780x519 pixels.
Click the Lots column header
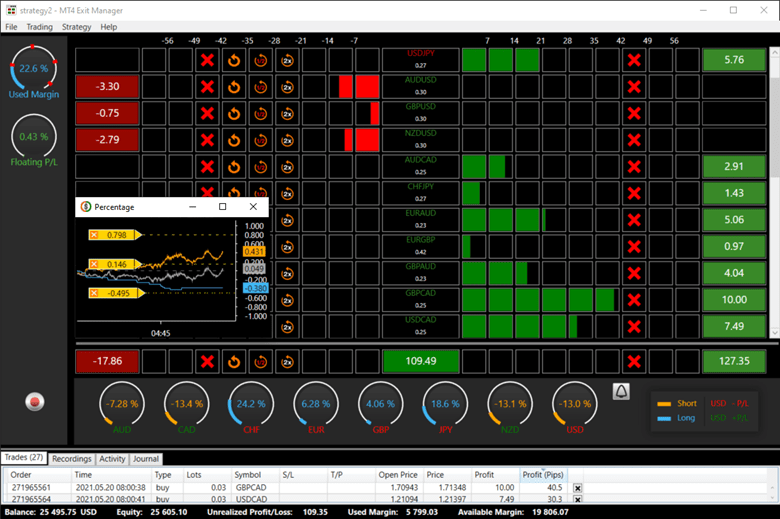(x=207, y=475)
